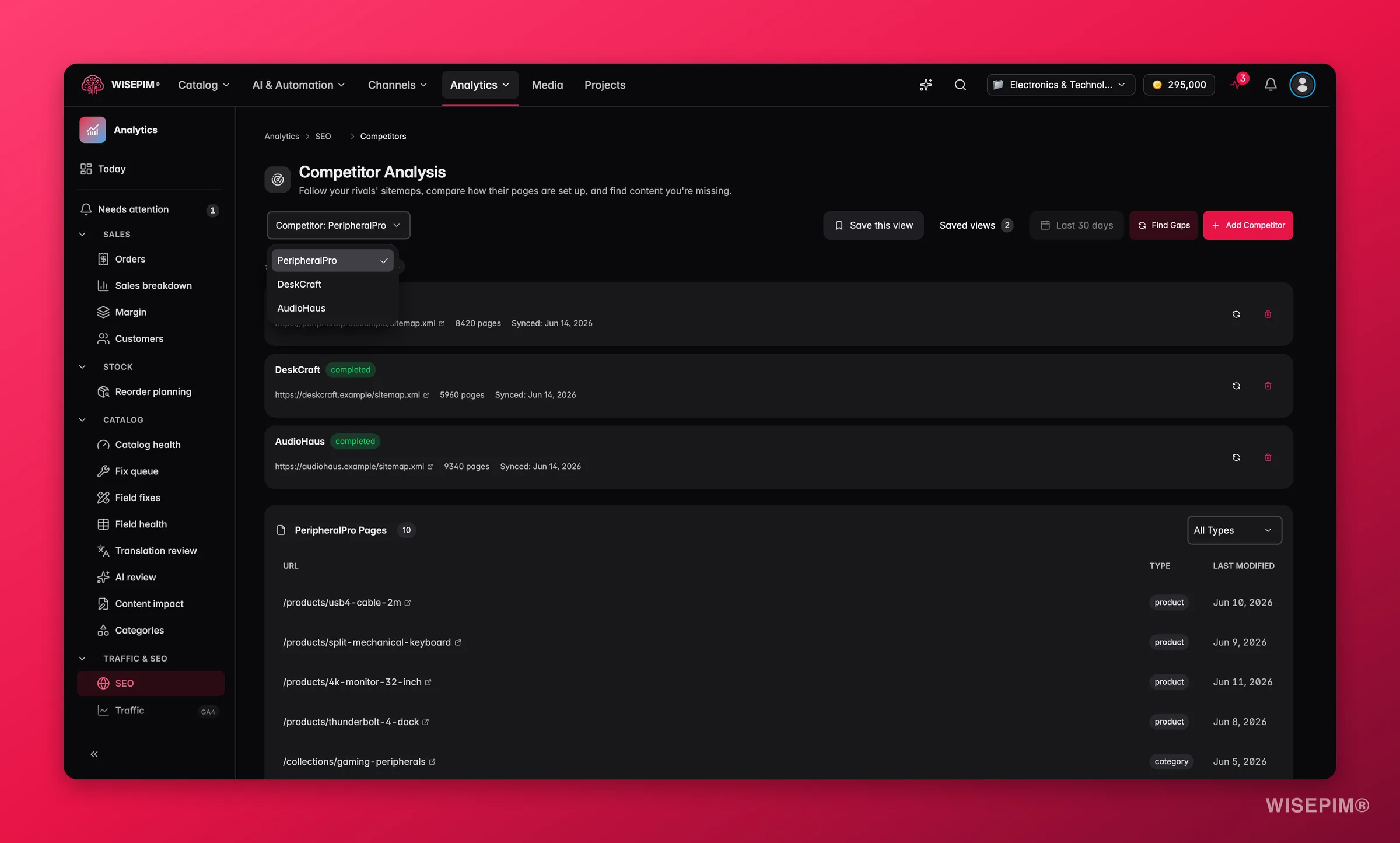Go to the Projects tab
Image resolution: width=1400 pixels, height=843 pixels.
[604, 85]
